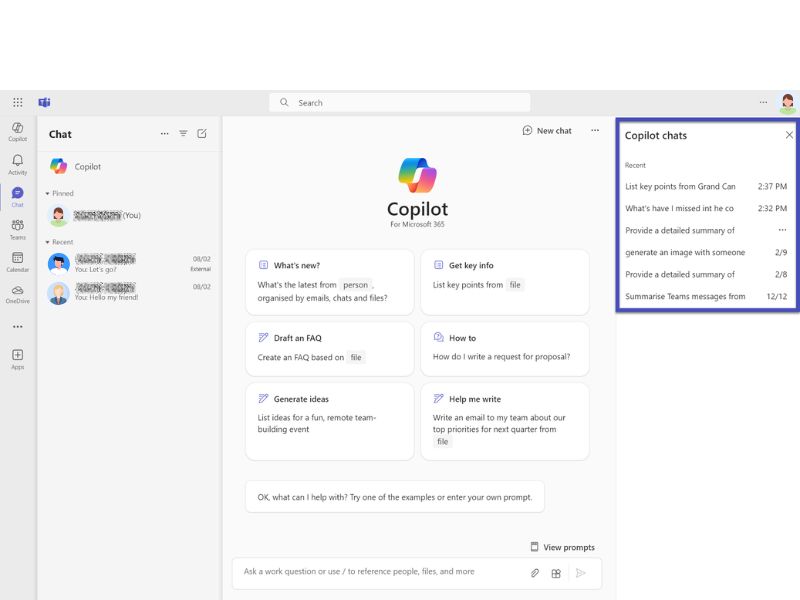Click the app launcher grid icon
800x600 pixels.
click(17, 102)
